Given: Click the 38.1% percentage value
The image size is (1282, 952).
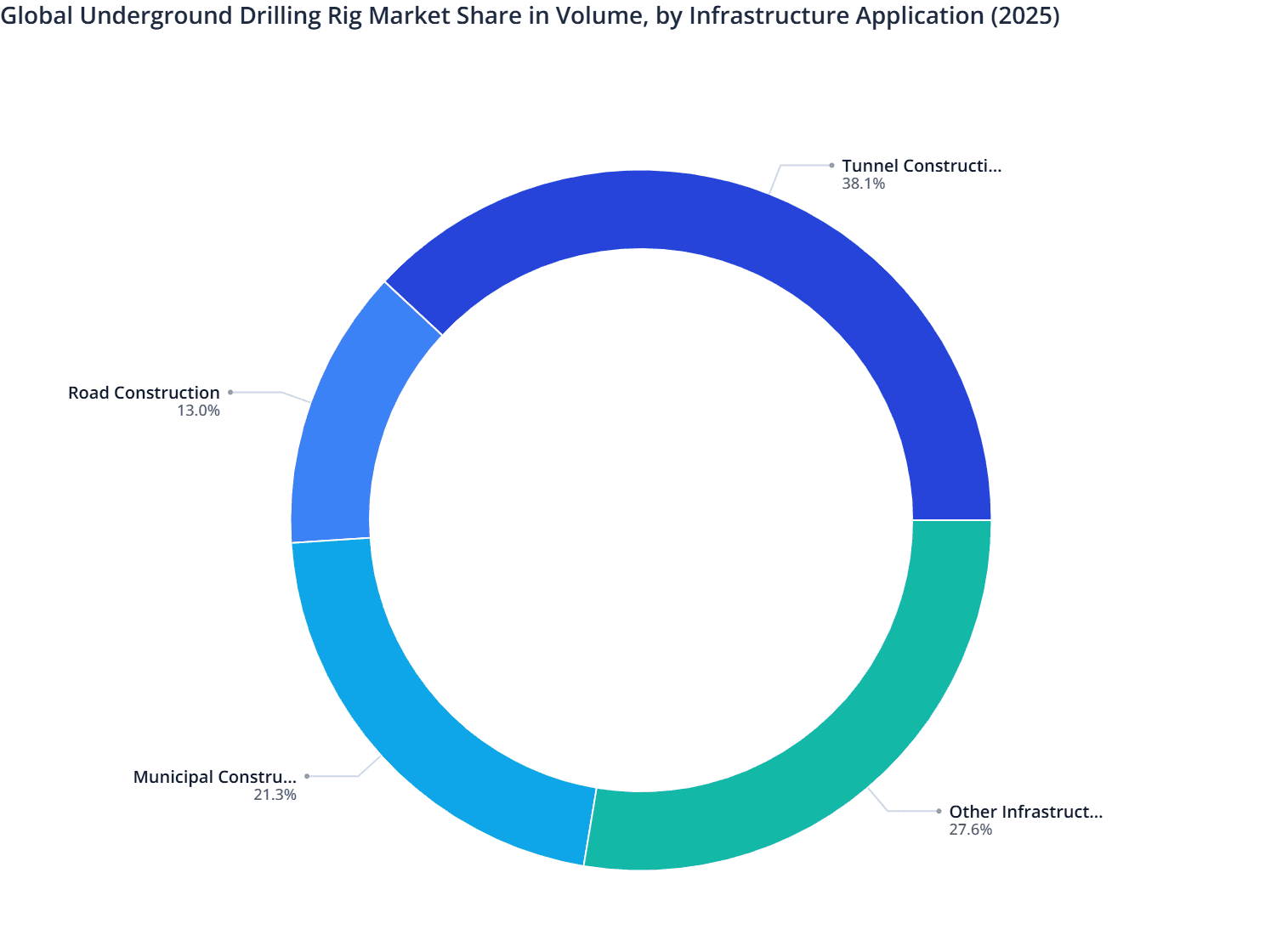Looking at the screenshot, I should tap(861, 183).
